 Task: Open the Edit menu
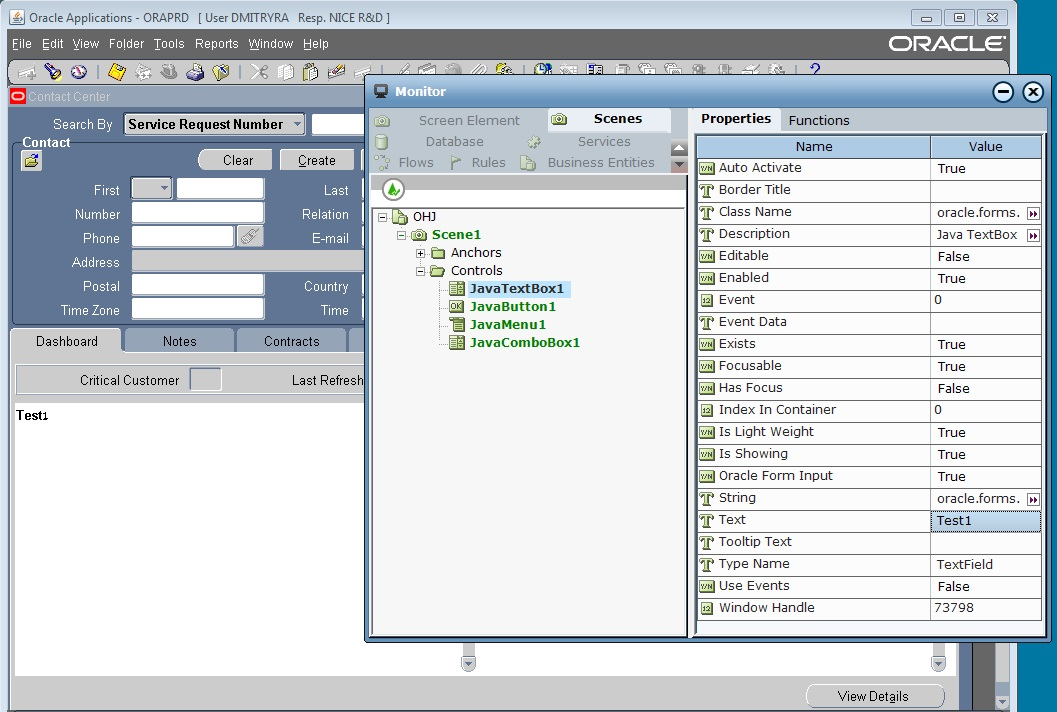(x=53, y=44)
